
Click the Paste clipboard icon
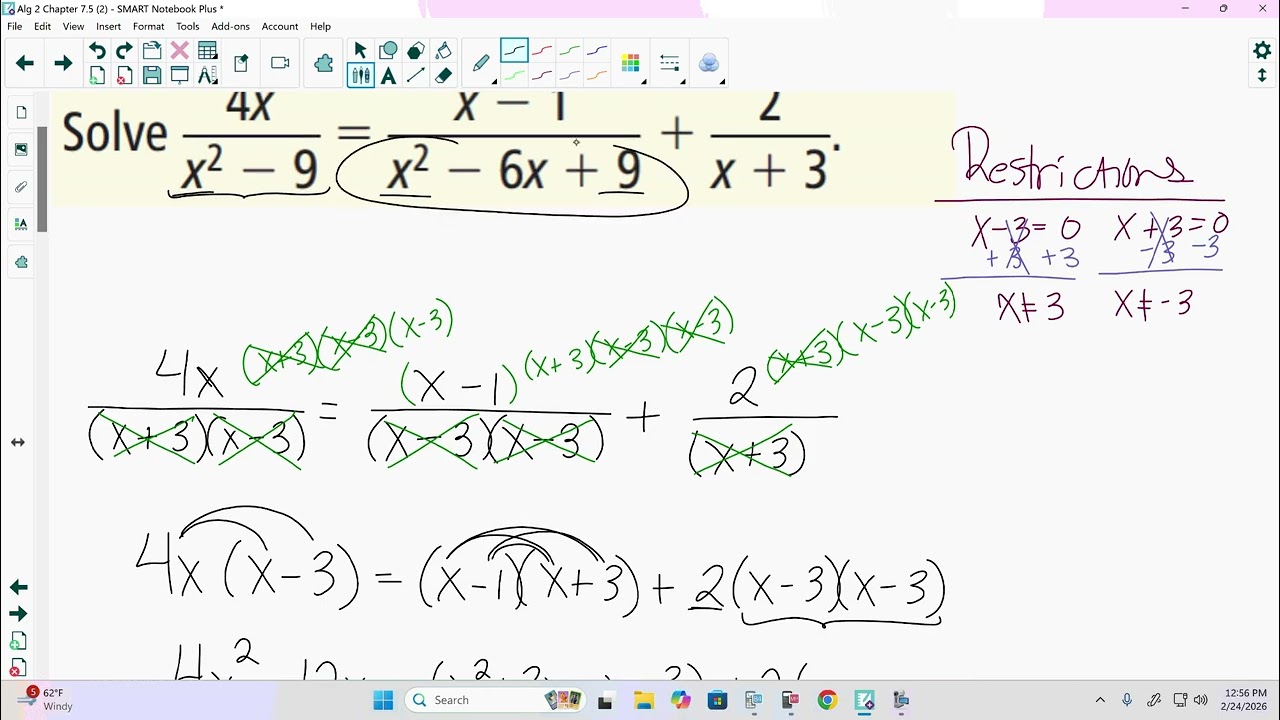(152, 51)
